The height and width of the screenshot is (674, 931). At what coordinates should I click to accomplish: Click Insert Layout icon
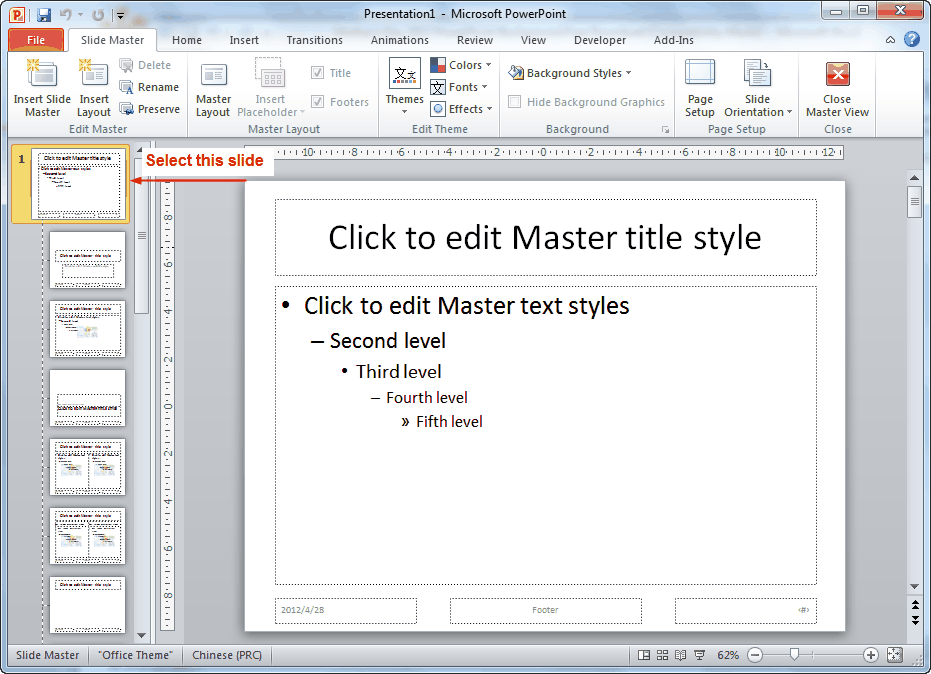tap(94, 88)
